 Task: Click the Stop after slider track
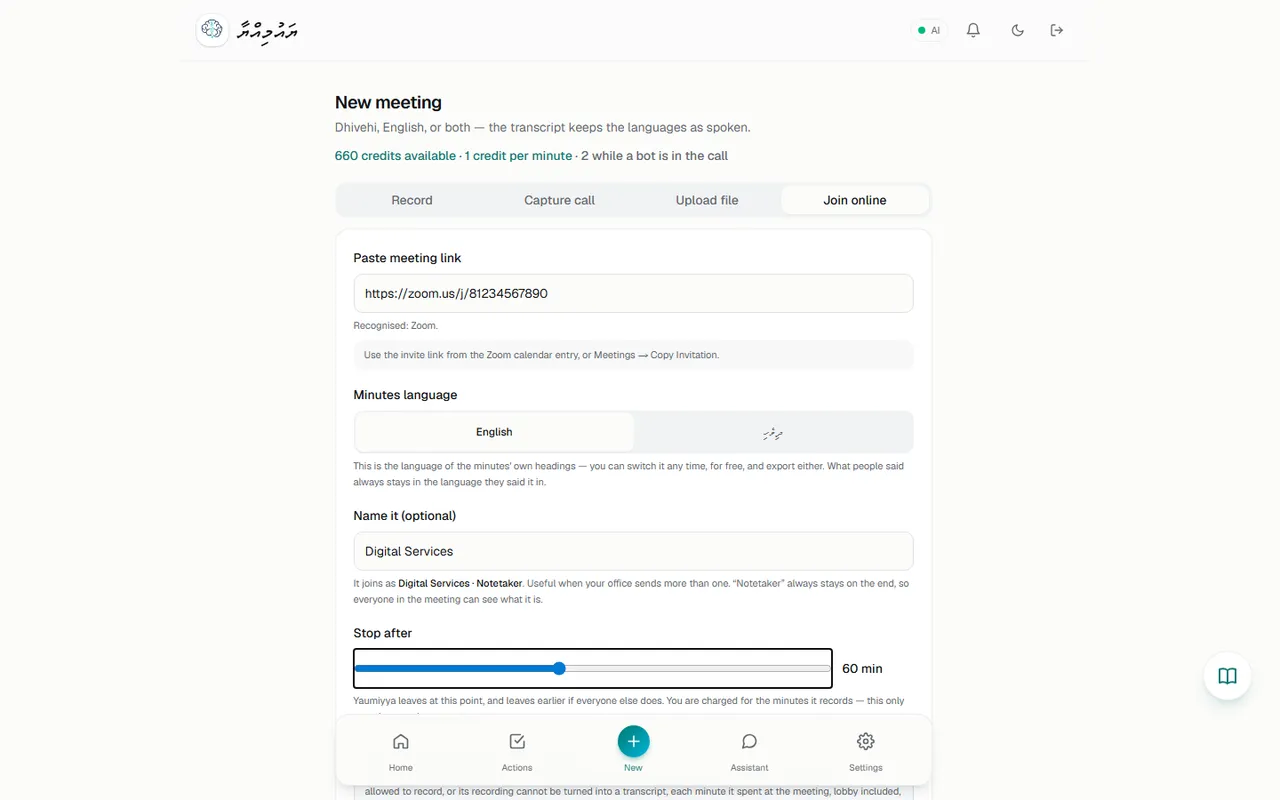tap(593, 668)
